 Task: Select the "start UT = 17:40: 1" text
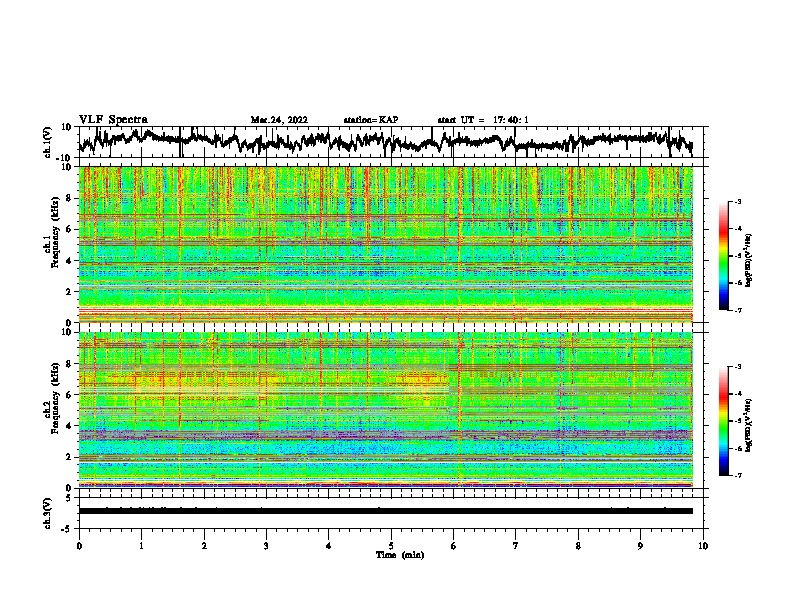(x=483, y=120)
